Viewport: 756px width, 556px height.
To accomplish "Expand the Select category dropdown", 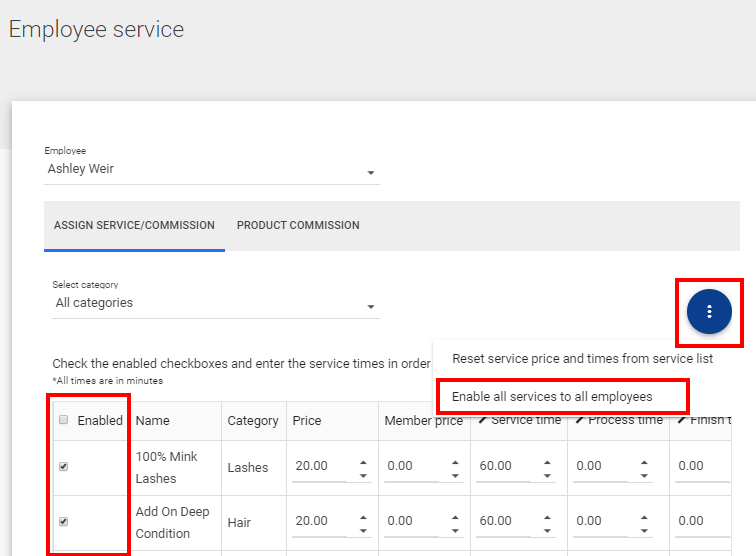I will coord(215,304).
